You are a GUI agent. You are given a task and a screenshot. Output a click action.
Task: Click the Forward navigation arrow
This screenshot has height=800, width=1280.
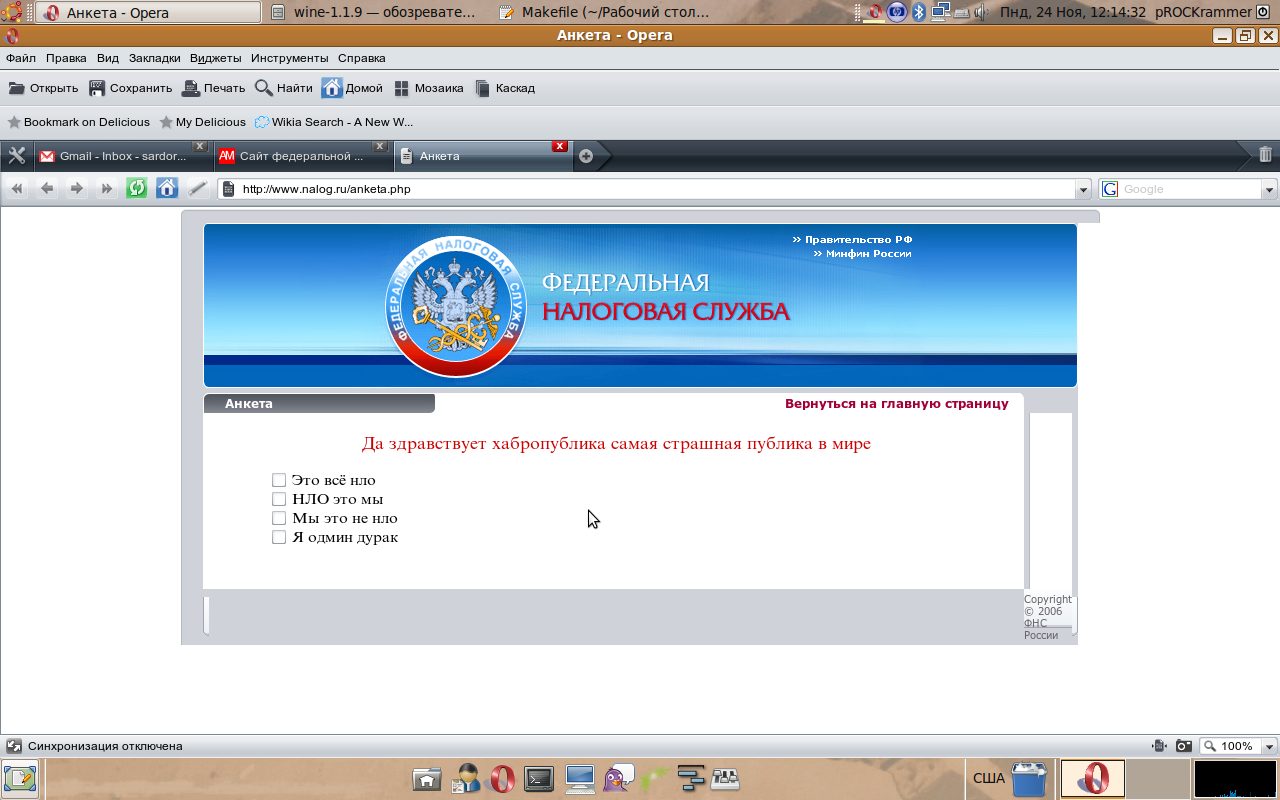[77, 188]
